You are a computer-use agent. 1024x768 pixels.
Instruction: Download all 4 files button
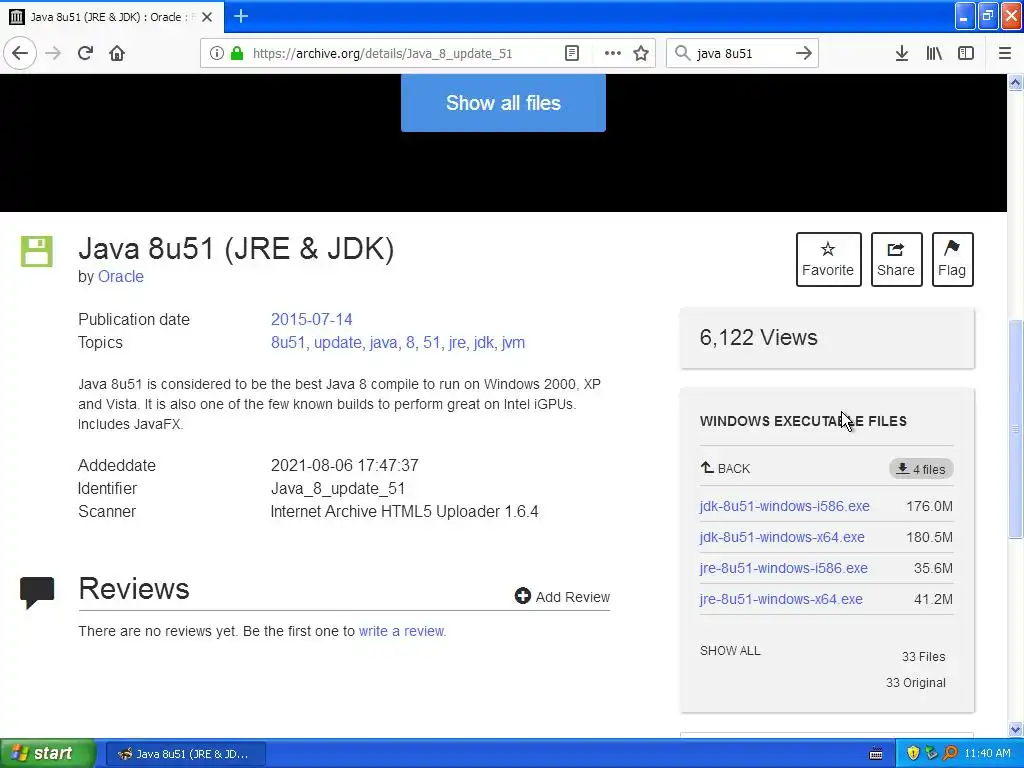pos(921,469)
